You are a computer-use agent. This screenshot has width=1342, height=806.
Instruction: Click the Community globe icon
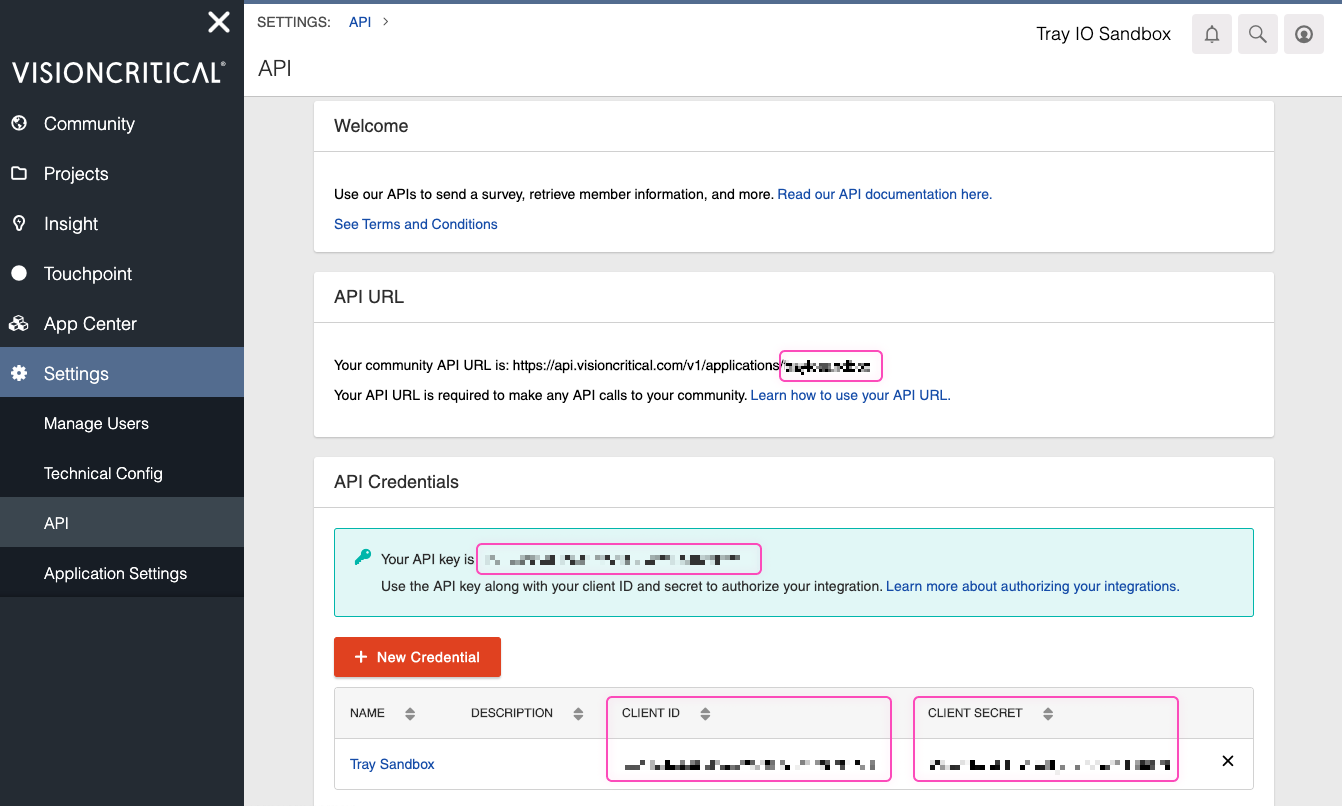tap(19, 124)
